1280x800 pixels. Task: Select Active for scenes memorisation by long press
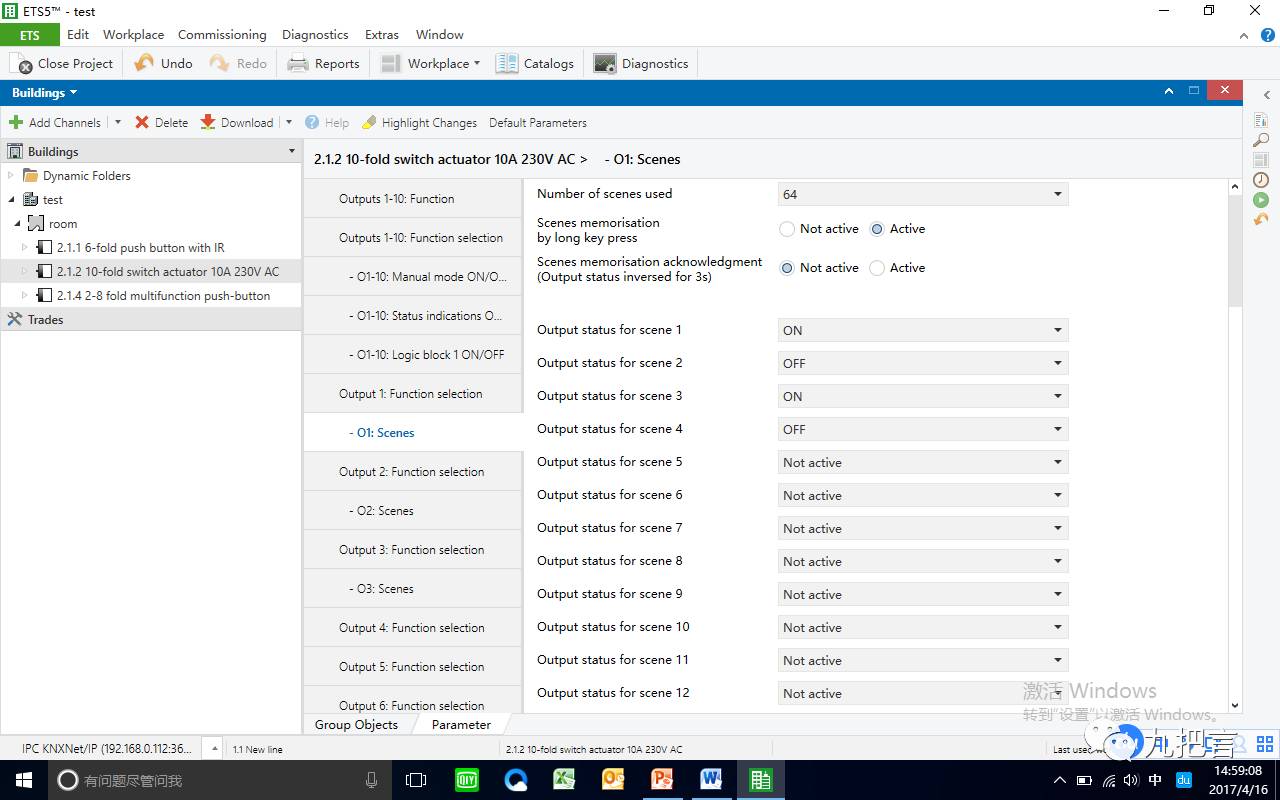(x=877, y=229)
